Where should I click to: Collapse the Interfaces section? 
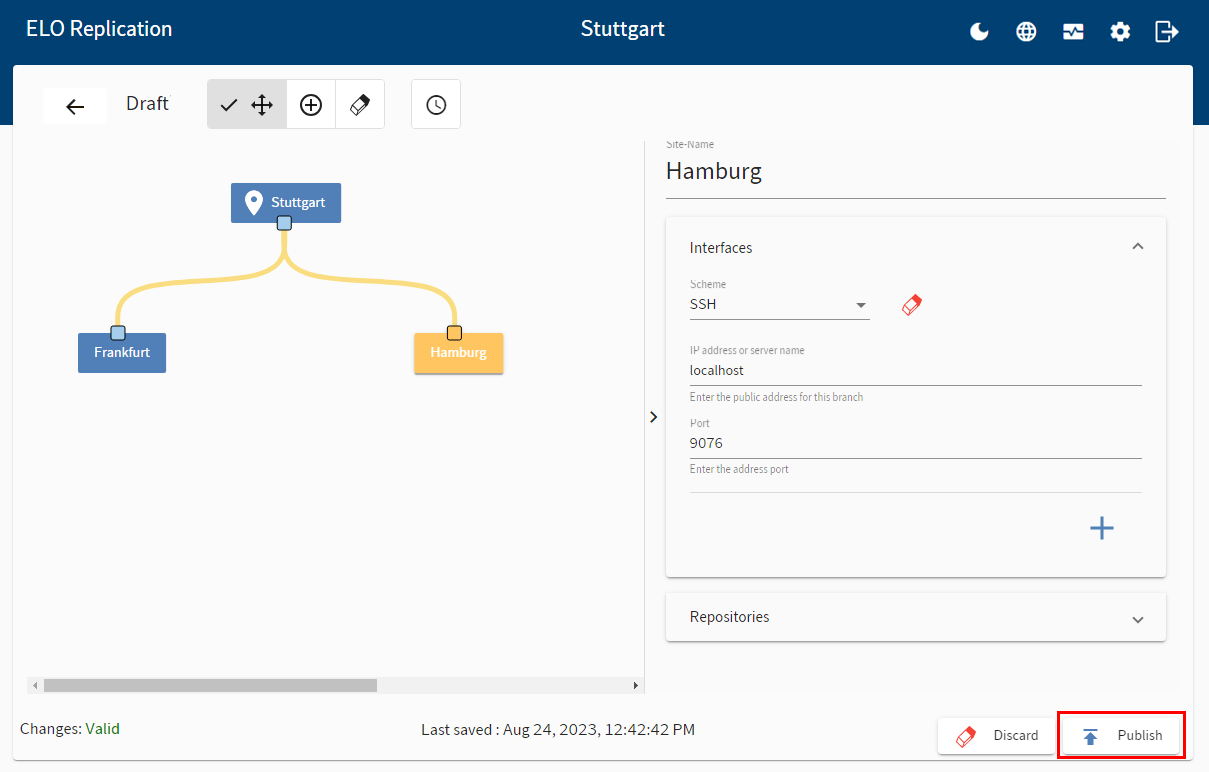coord(1137,247)
